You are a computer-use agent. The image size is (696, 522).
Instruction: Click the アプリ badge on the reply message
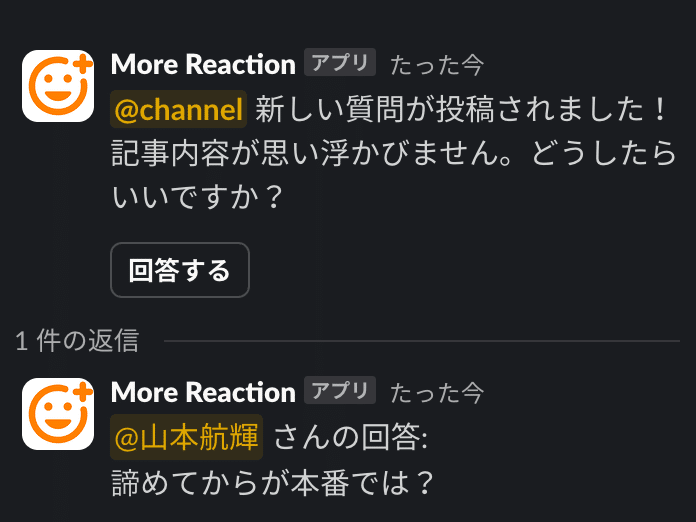coord(339,391)
